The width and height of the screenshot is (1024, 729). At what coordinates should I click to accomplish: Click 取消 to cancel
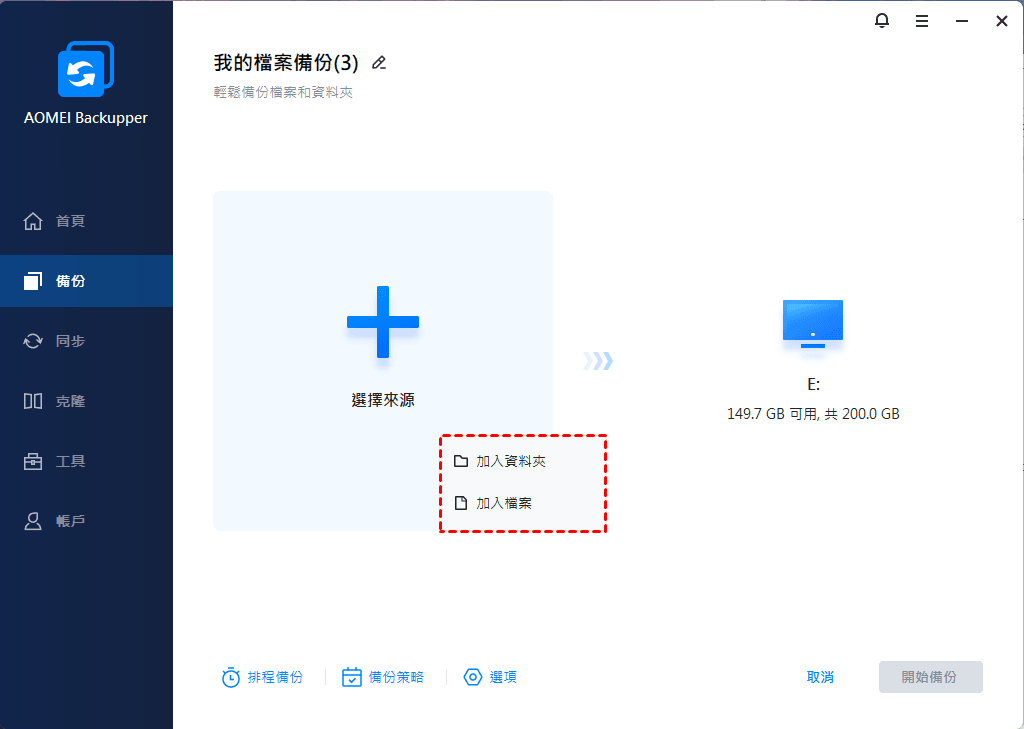pyautogui.click(x=820, y=677)
